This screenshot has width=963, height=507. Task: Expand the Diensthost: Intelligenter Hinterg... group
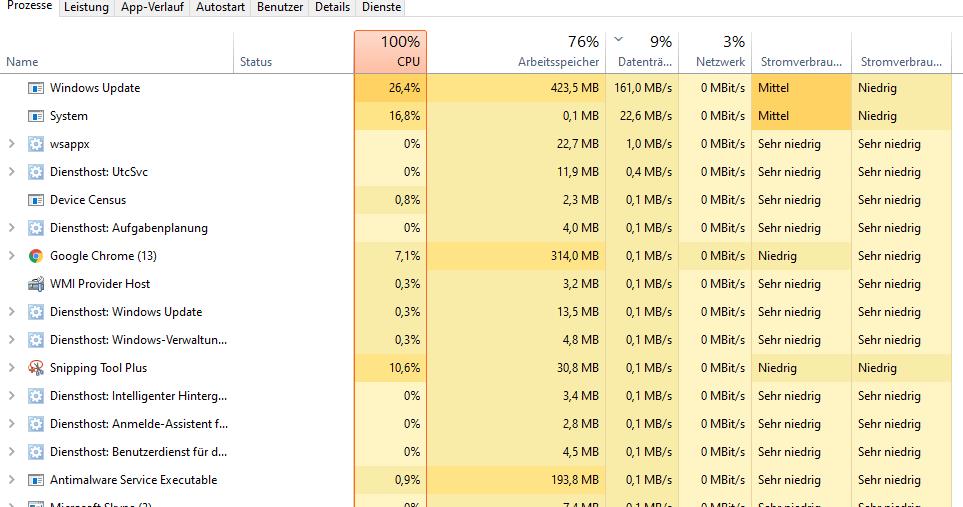[11, 396]
